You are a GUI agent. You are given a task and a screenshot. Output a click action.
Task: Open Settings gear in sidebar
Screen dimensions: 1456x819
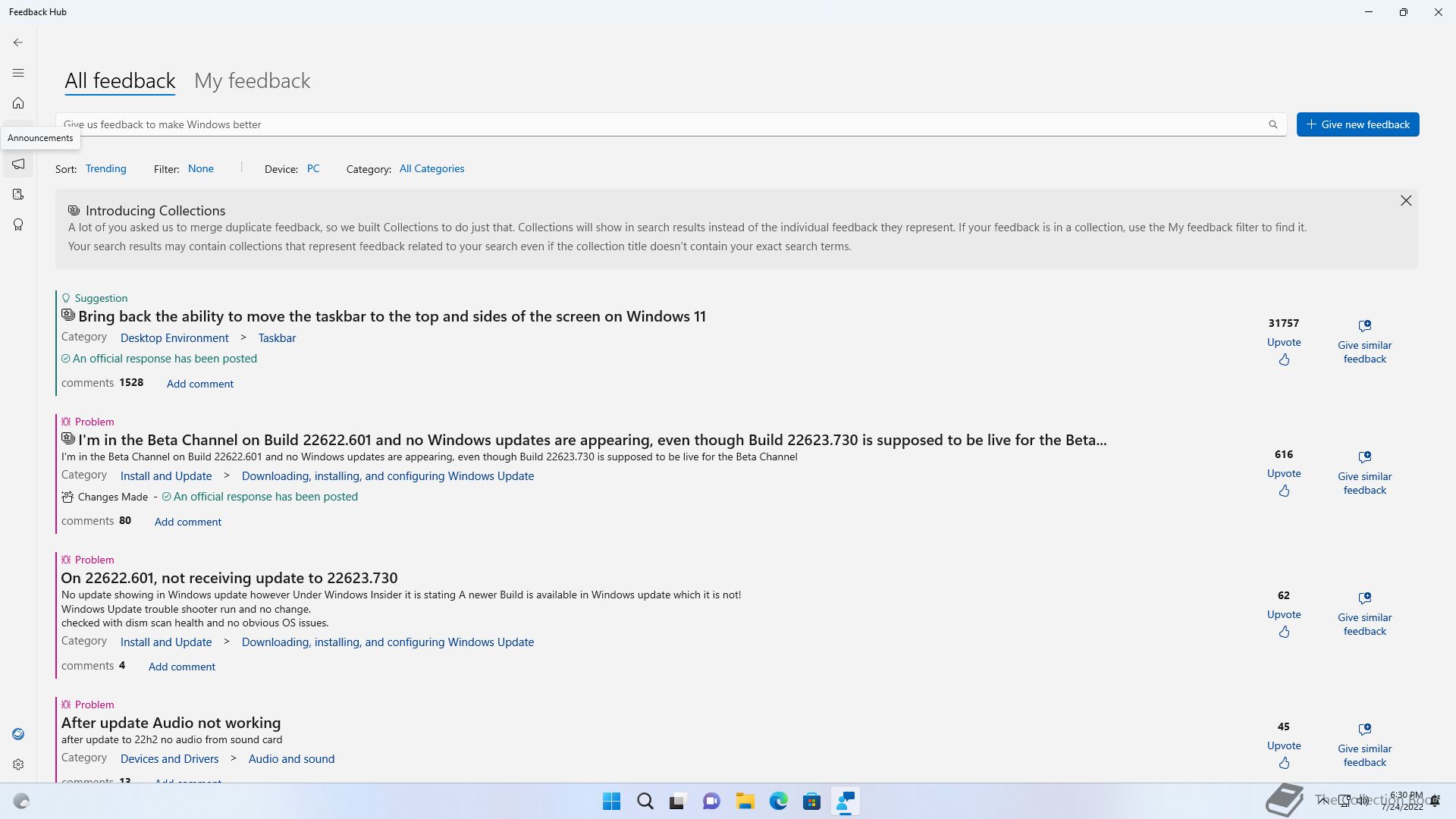[18, 764]
